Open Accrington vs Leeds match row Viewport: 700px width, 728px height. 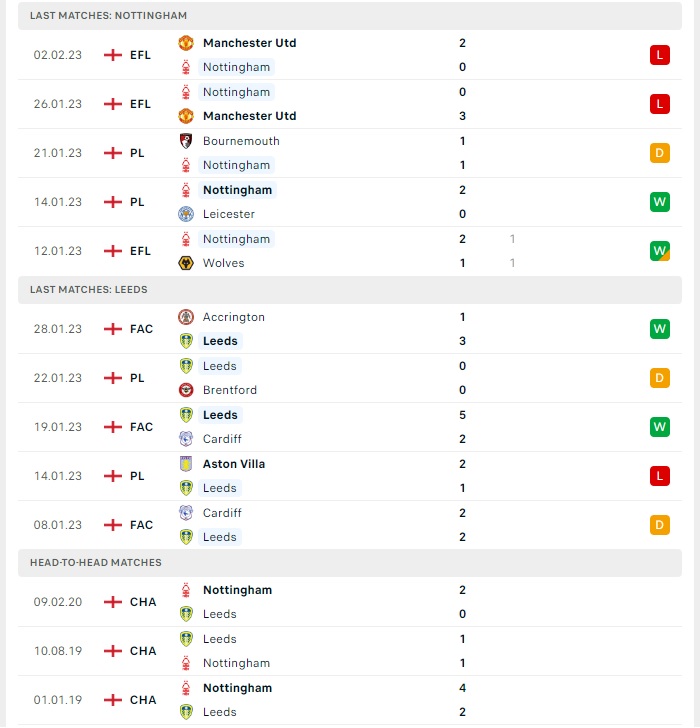350,329
